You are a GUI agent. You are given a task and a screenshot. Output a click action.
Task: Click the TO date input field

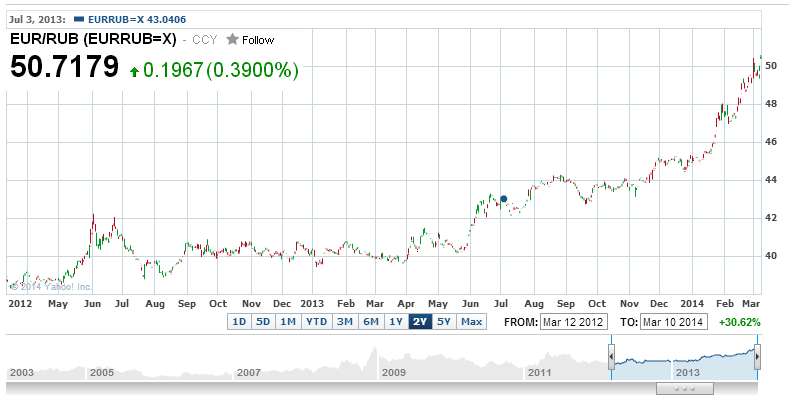point(674,322)
